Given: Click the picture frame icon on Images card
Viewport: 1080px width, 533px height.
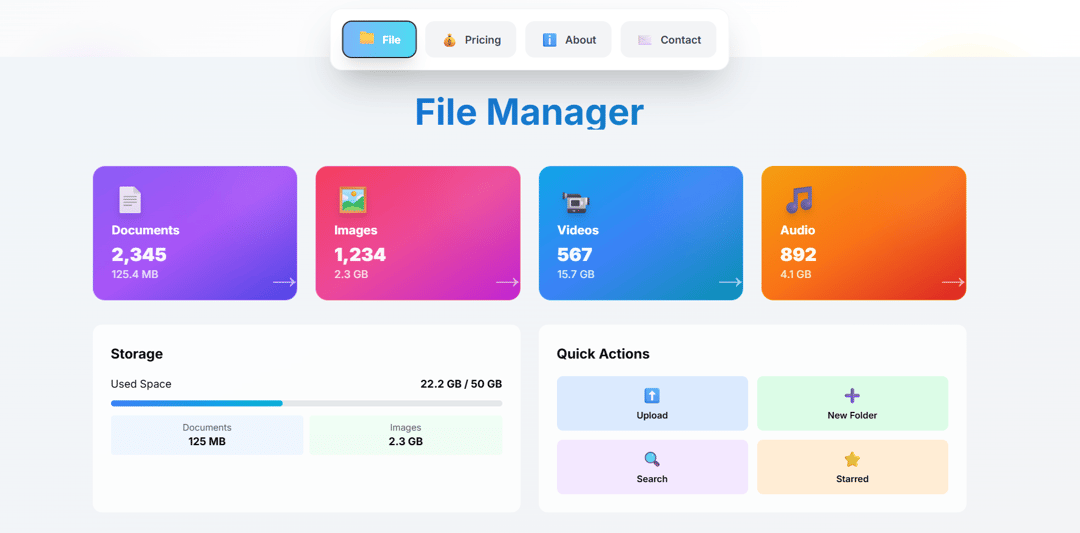Looking at the screenshot, I should click(353, 200).
